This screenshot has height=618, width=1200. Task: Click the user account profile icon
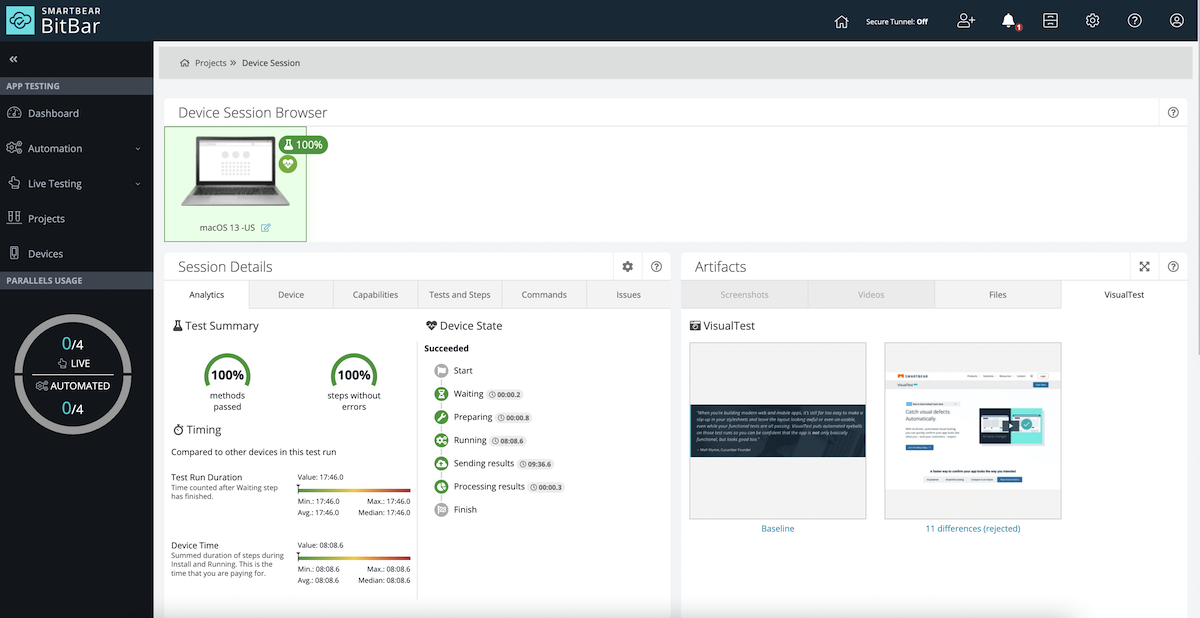point(1176,21)
